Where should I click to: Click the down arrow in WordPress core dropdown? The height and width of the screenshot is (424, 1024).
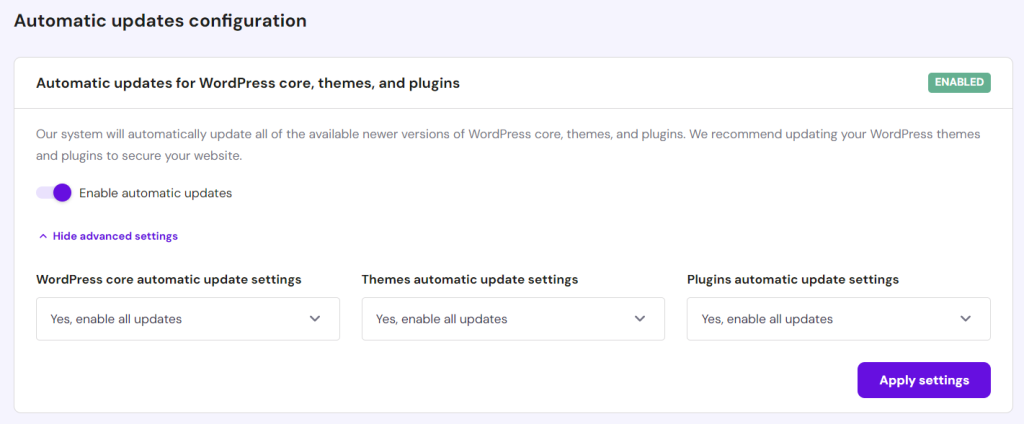315,319
